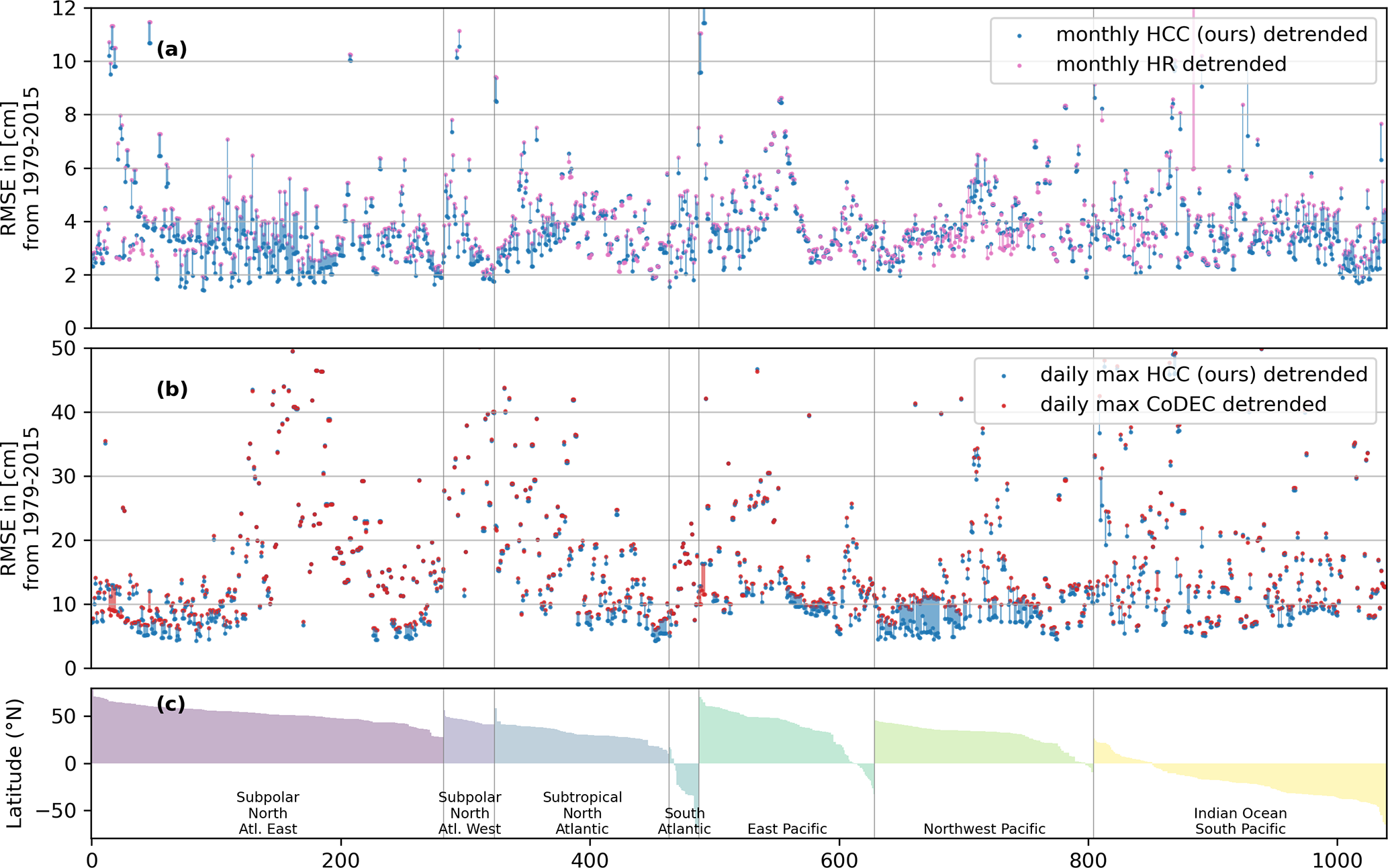Click the panel label (c)

click(x=171, y=704)
